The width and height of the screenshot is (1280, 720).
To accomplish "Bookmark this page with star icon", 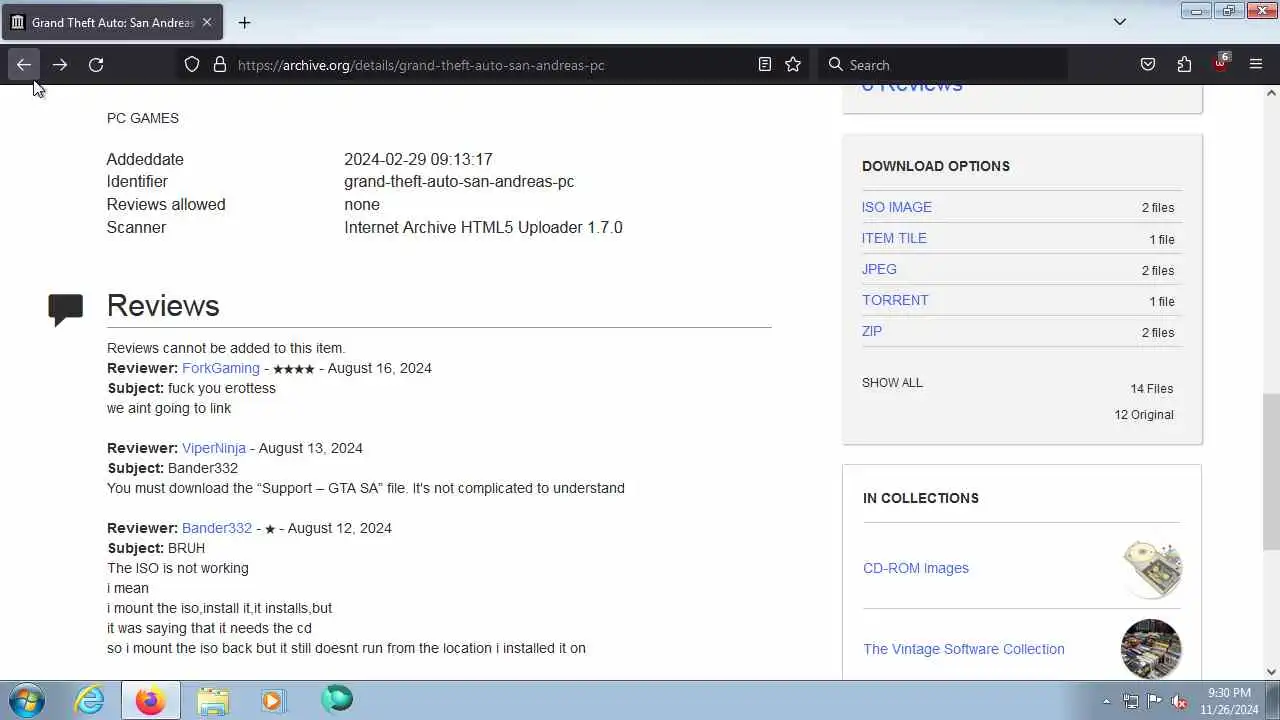I will 793,65.
